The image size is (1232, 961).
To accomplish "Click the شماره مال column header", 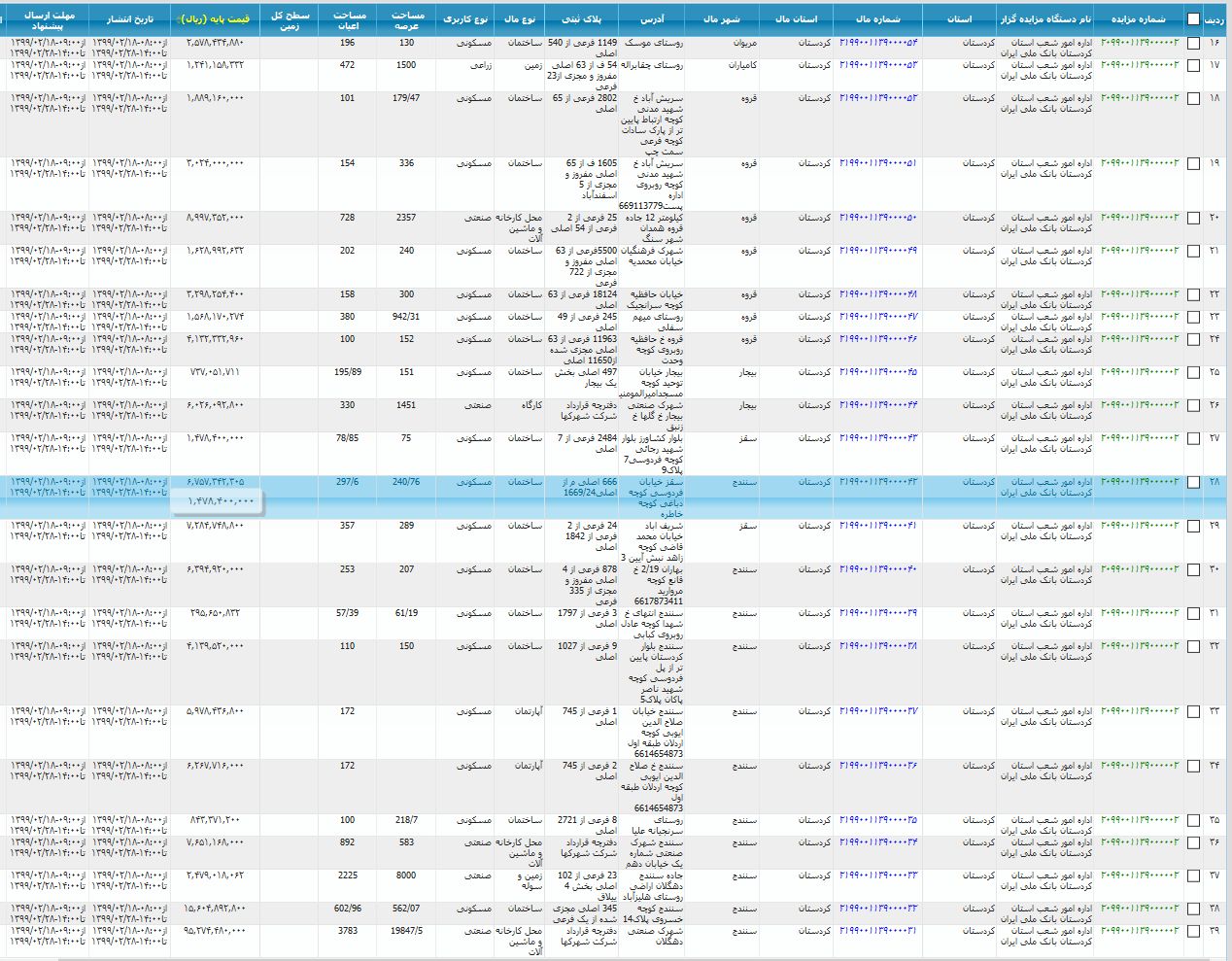I will coord(877,18).
